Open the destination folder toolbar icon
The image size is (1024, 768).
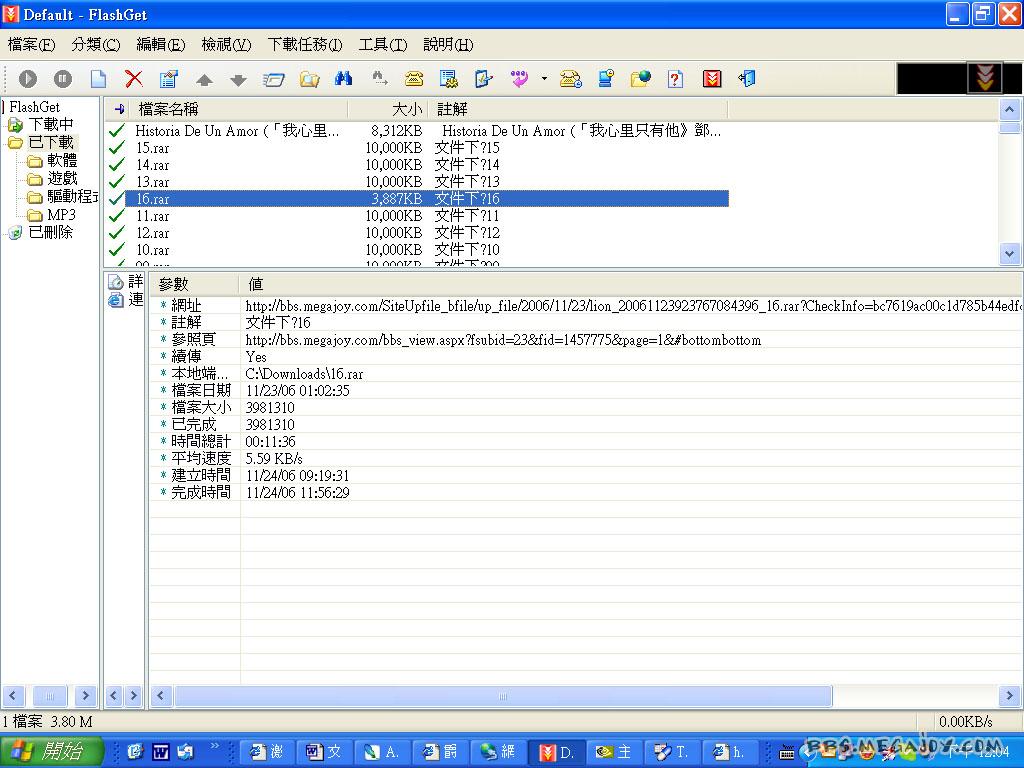pos(310,80)
